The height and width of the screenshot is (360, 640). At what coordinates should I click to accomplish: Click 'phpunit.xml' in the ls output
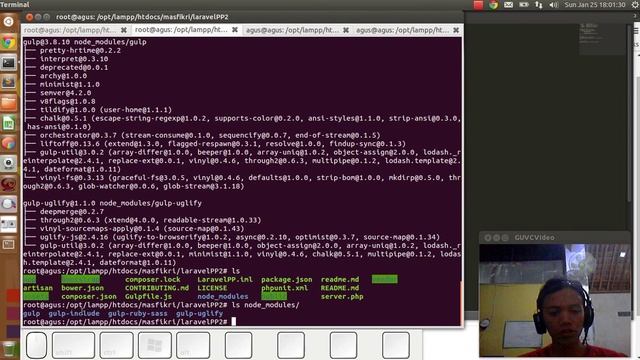(x=284, y=288)
